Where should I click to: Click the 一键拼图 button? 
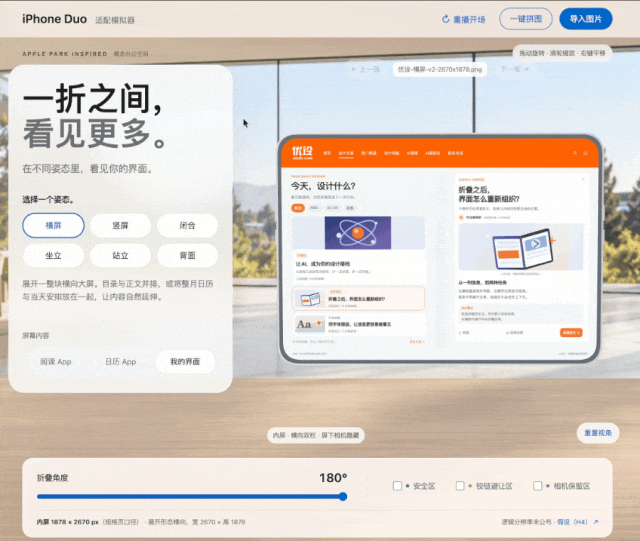tap(526, 19)
